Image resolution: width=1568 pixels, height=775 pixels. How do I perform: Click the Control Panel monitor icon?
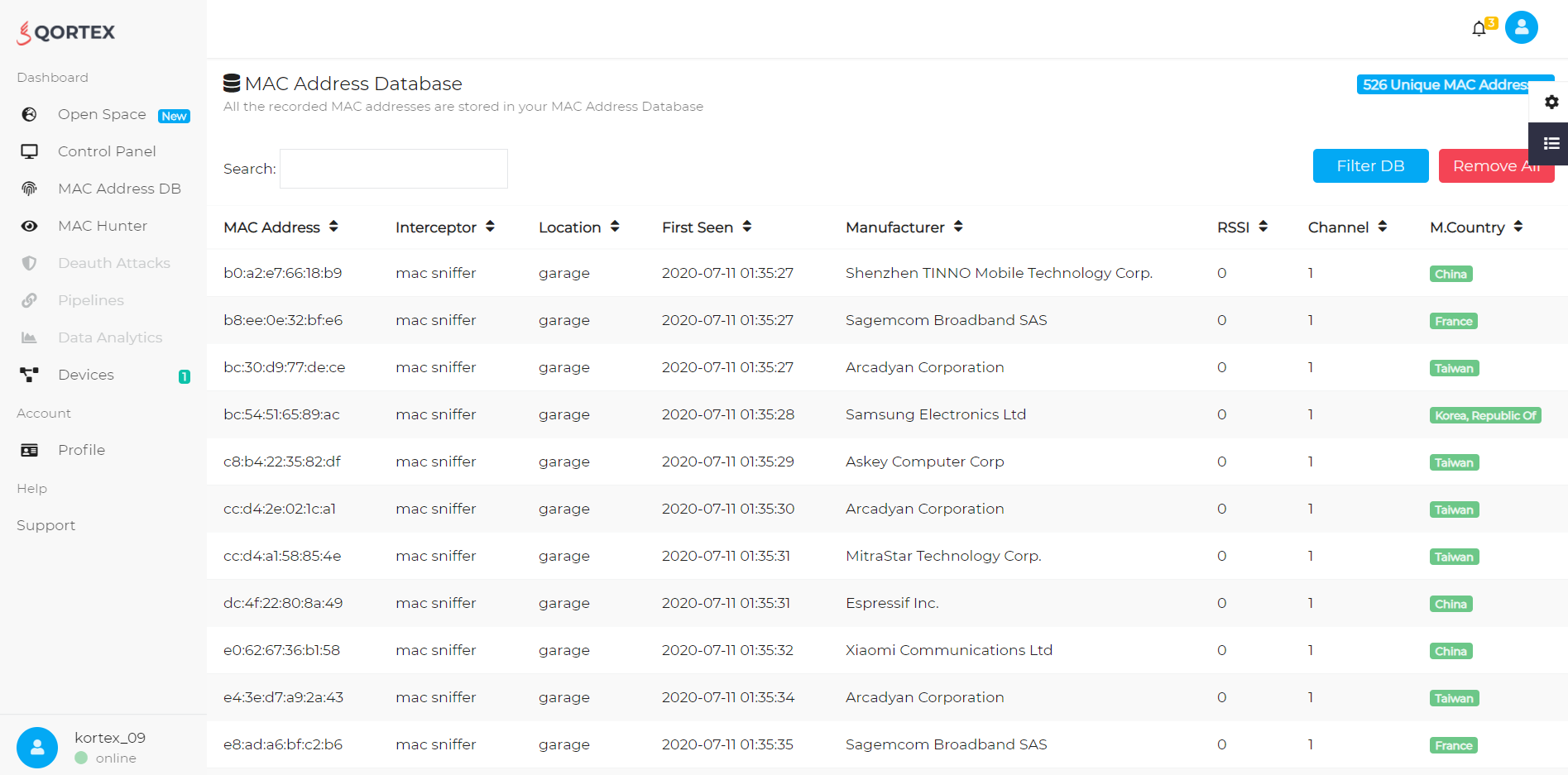(29, 151)
